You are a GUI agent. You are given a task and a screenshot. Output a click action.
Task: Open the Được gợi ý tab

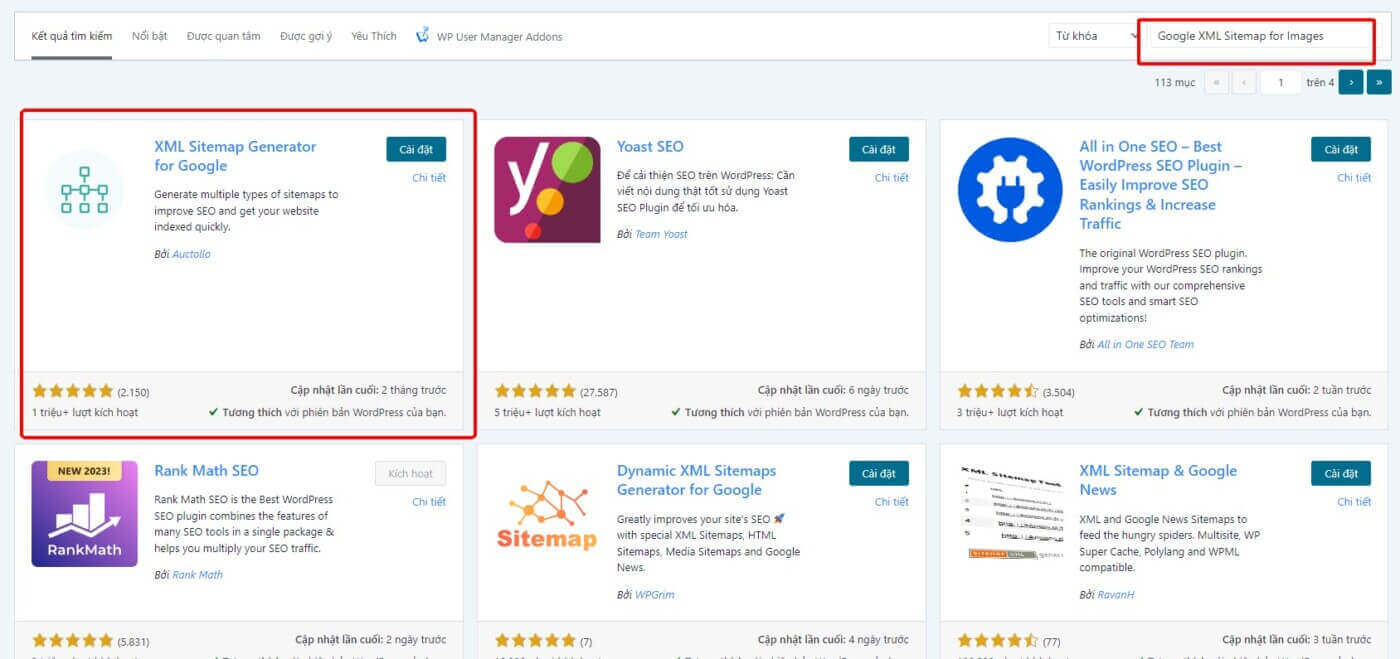(306, 36)
